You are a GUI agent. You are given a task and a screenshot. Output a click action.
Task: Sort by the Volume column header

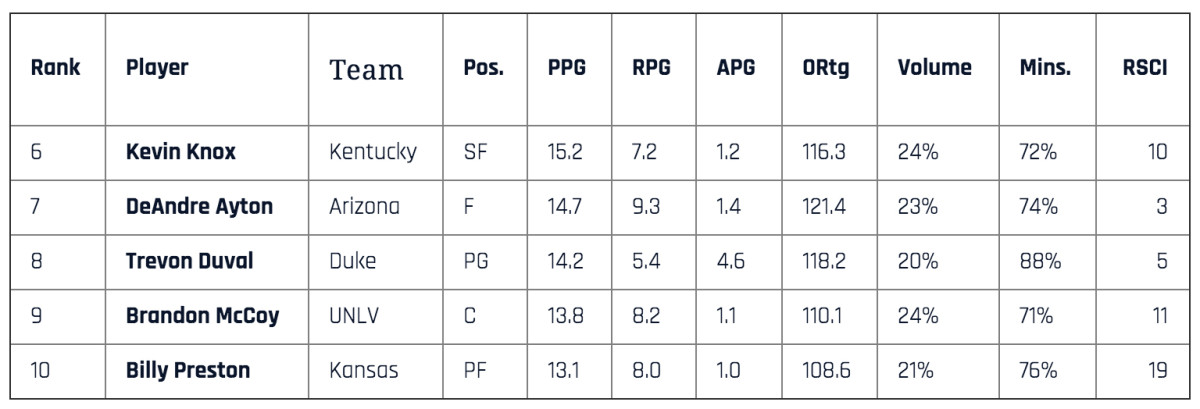(x=934, y=69)
